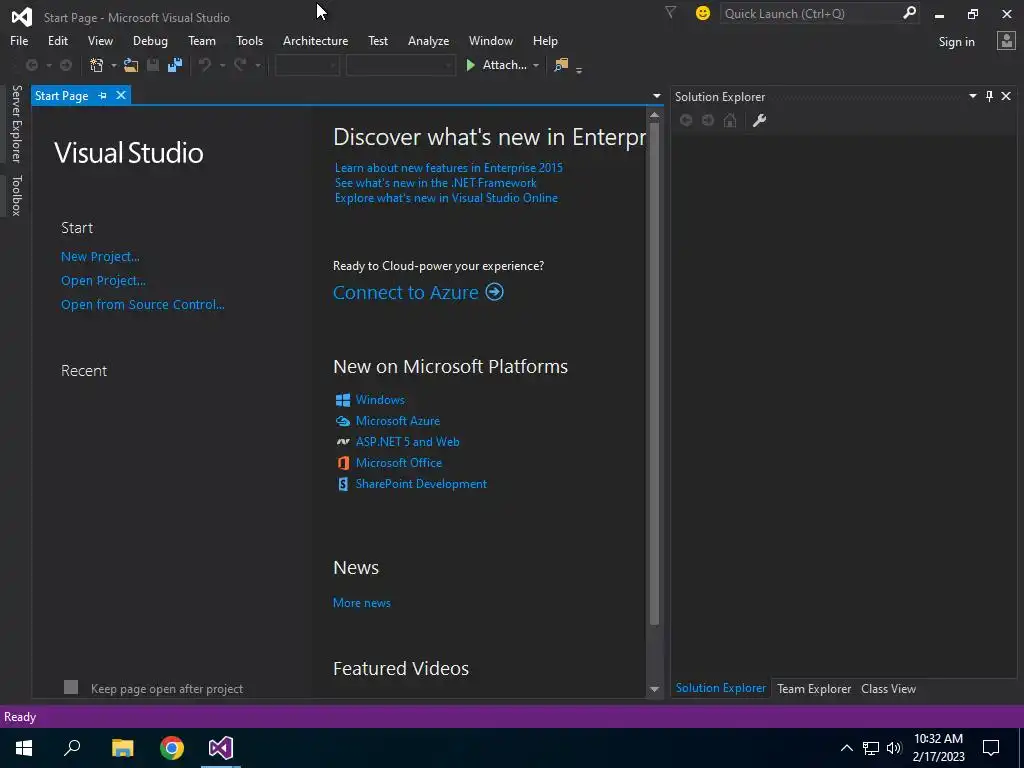Click Learn about new features in Enterprise 2015

click(449, 168)
